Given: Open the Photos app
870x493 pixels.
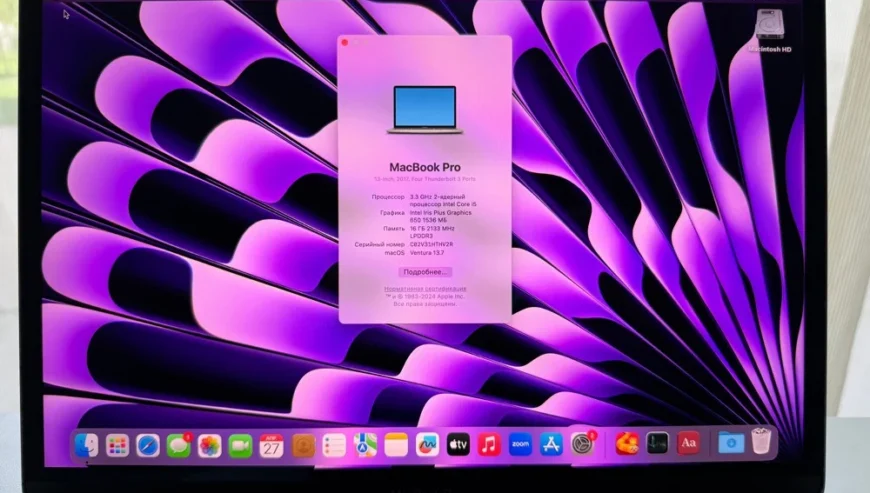Looking at the screenshot, I should pos(209,445).
